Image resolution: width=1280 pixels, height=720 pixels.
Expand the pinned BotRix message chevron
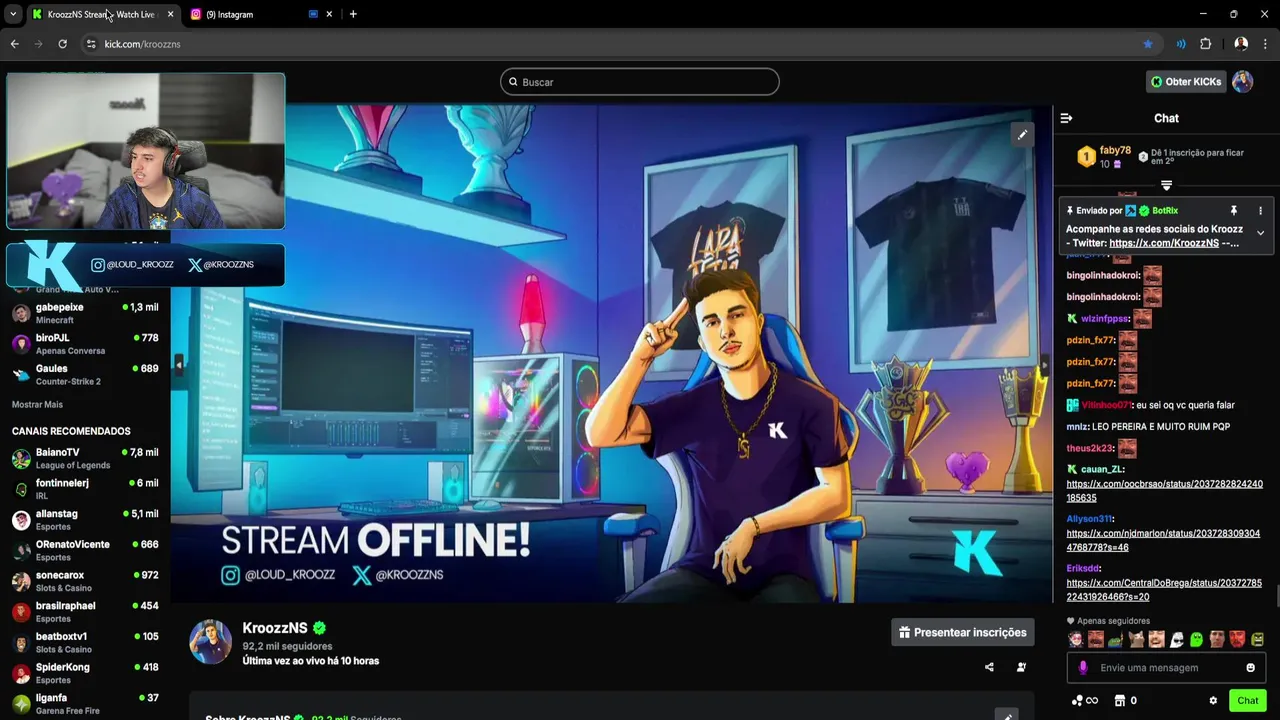pyautogui.click(x=1260, y=233)
